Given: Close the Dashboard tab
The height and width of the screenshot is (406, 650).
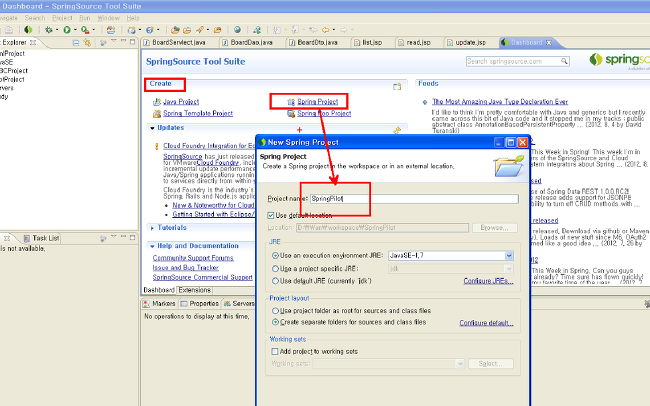Looking at the screenshot, I should 548,42.
